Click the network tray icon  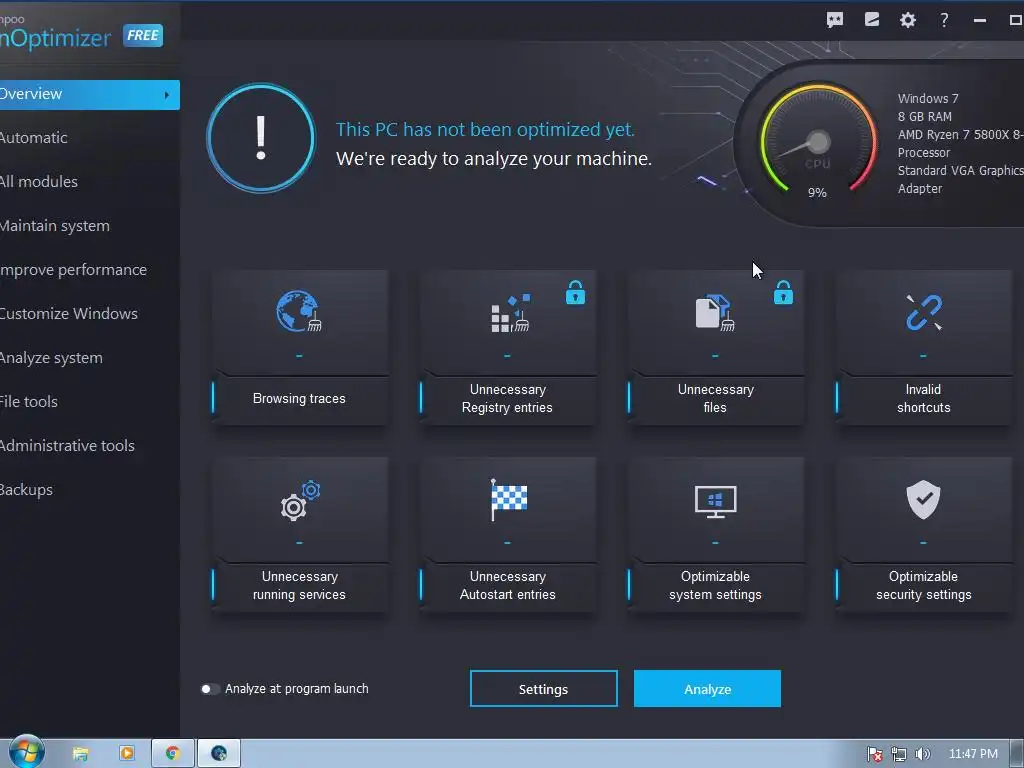(899, 754)
